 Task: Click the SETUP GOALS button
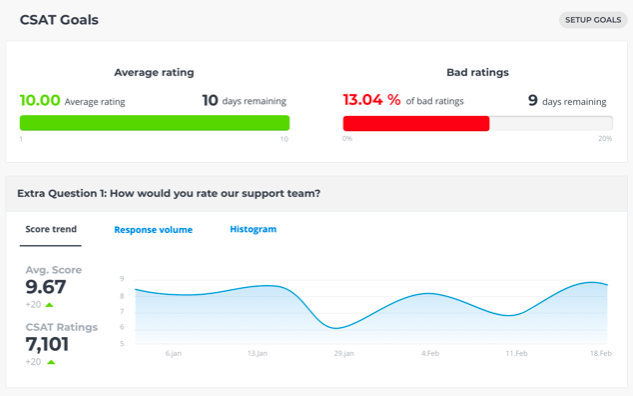tap(593, 20)
